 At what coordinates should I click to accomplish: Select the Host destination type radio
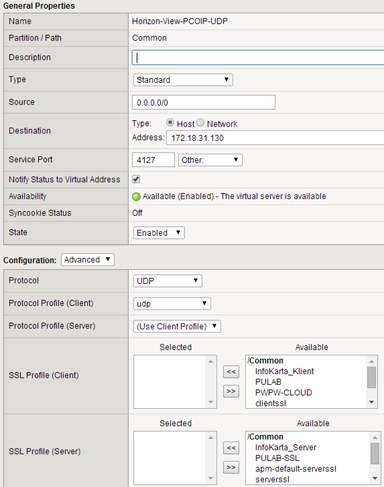[170, 123]
